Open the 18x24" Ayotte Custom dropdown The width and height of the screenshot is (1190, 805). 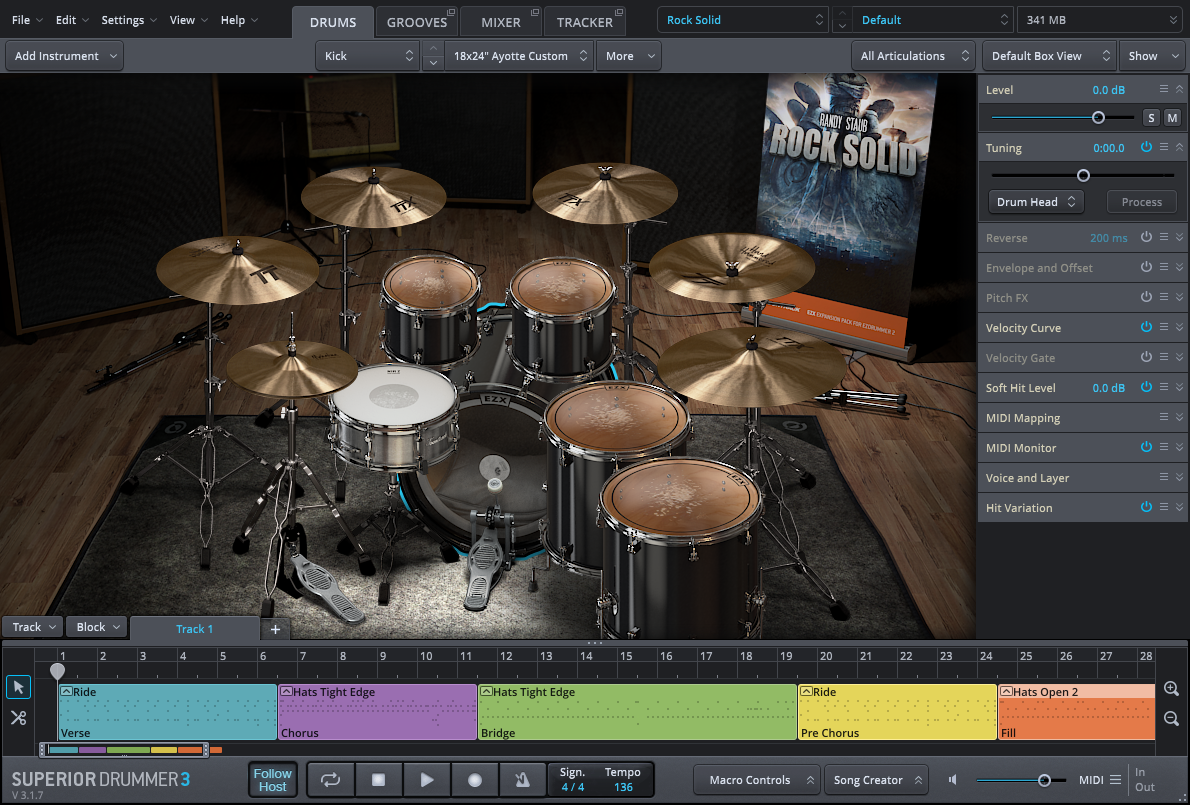pos(519,56)
